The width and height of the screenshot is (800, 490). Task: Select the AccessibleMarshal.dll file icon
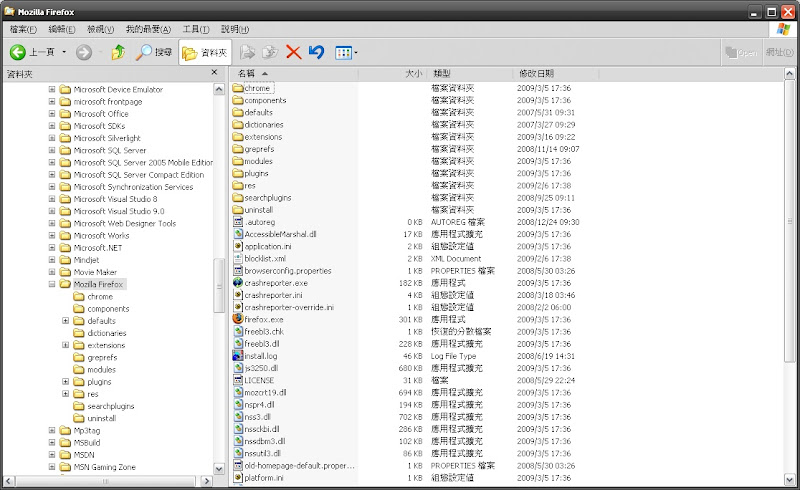(x=238, y=234)
